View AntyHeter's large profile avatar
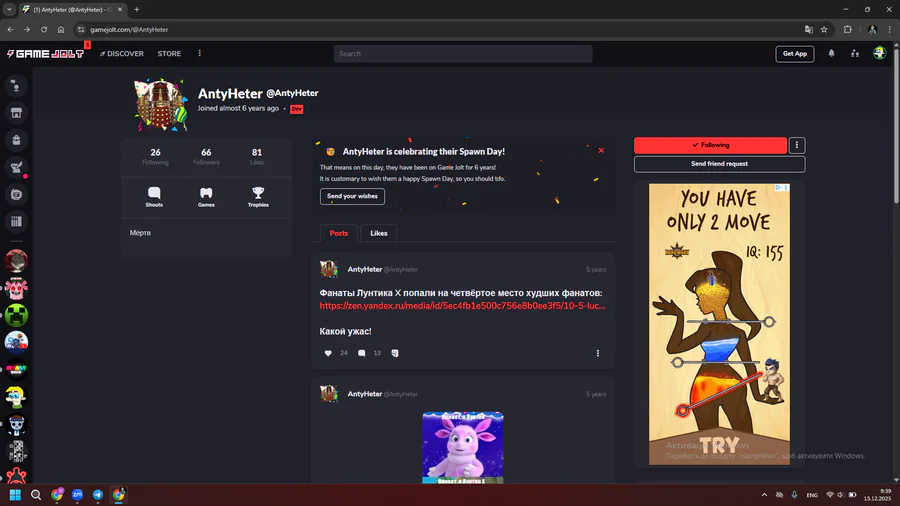900x506 pixels. (x=161, y=105)
